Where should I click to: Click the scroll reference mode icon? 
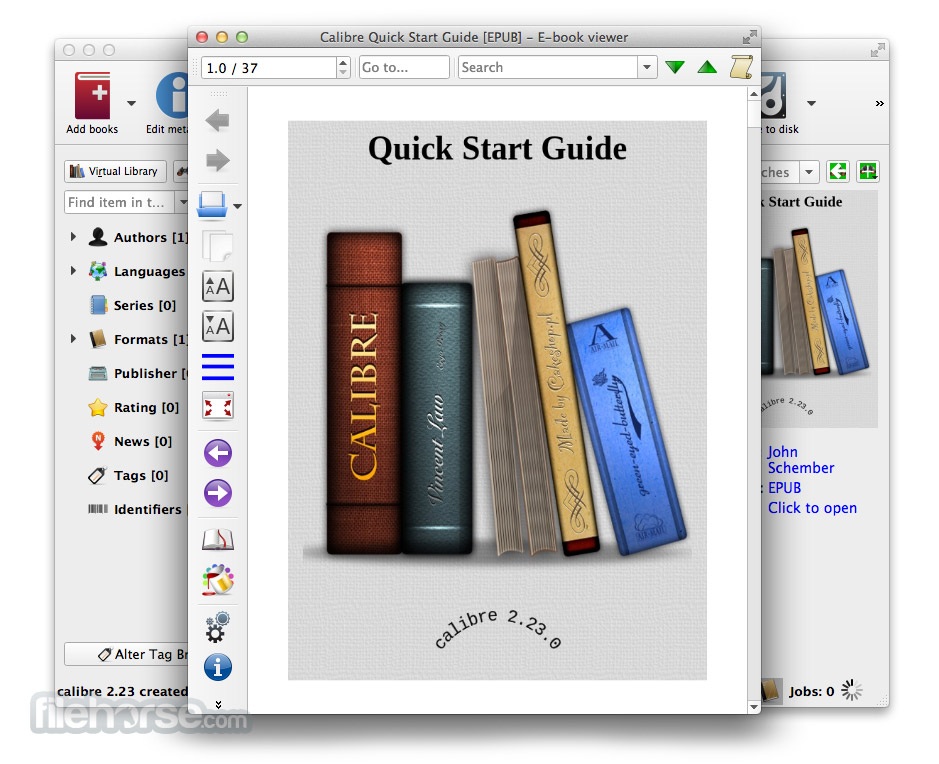click(741, 66)
